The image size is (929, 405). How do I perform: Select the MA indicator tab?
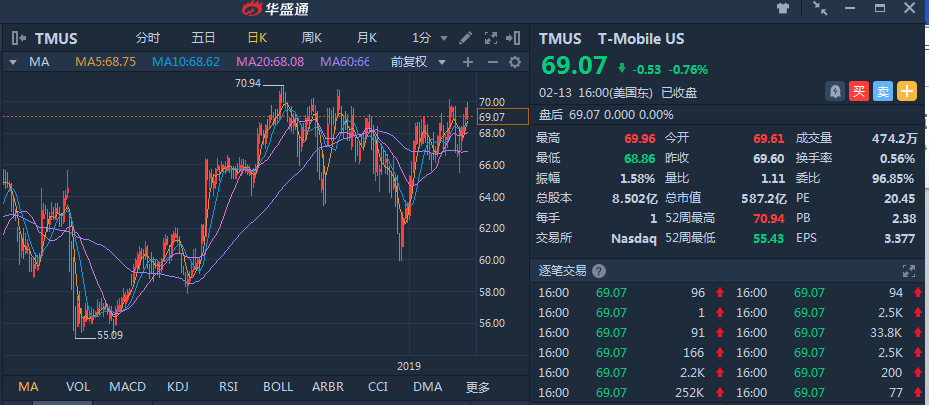[x=28, y=387]
